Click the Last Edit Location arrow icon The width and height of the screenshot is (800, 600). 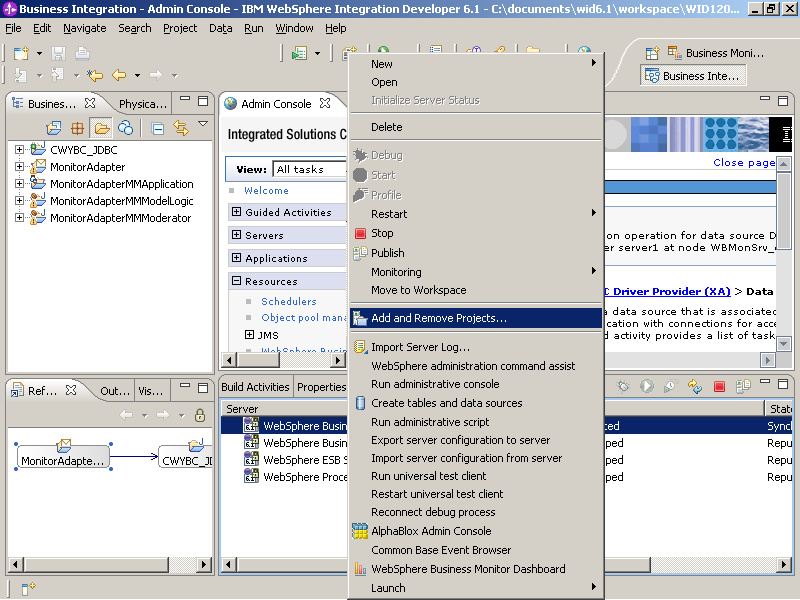[94, 76]
